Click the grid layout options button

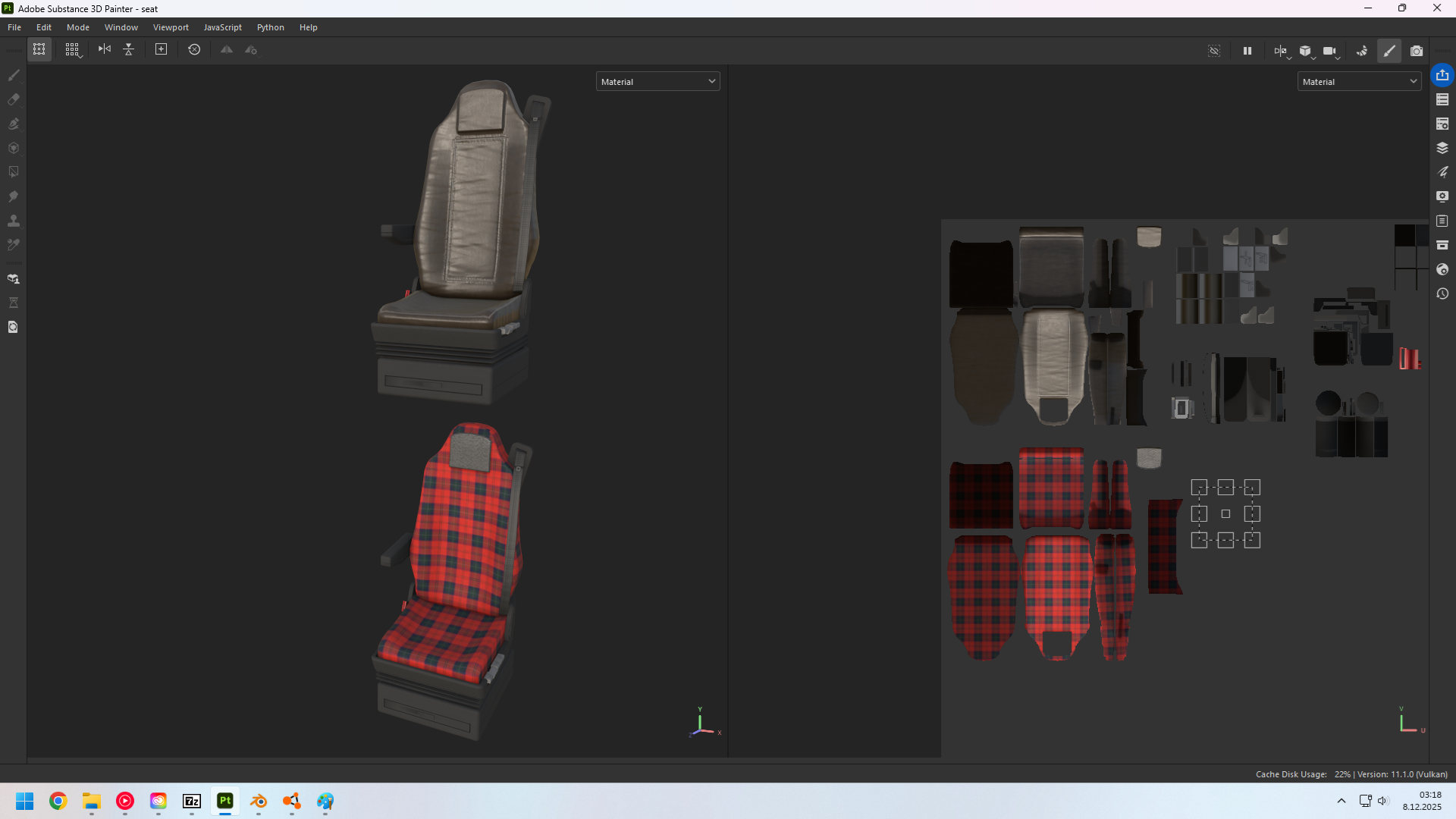pyautogui.click(x=72, y=49)
